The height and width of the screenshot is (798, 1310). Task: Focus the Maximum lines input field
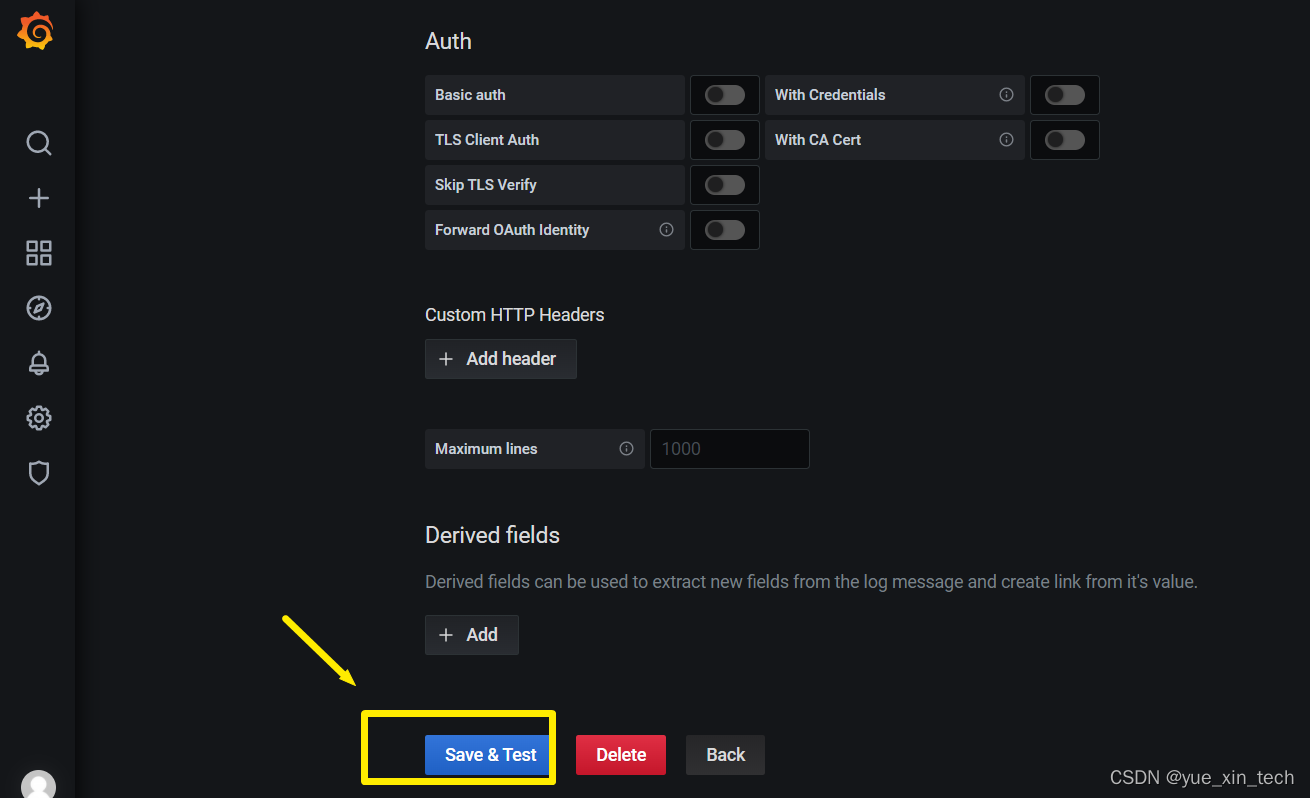click(x=730, y=449)
